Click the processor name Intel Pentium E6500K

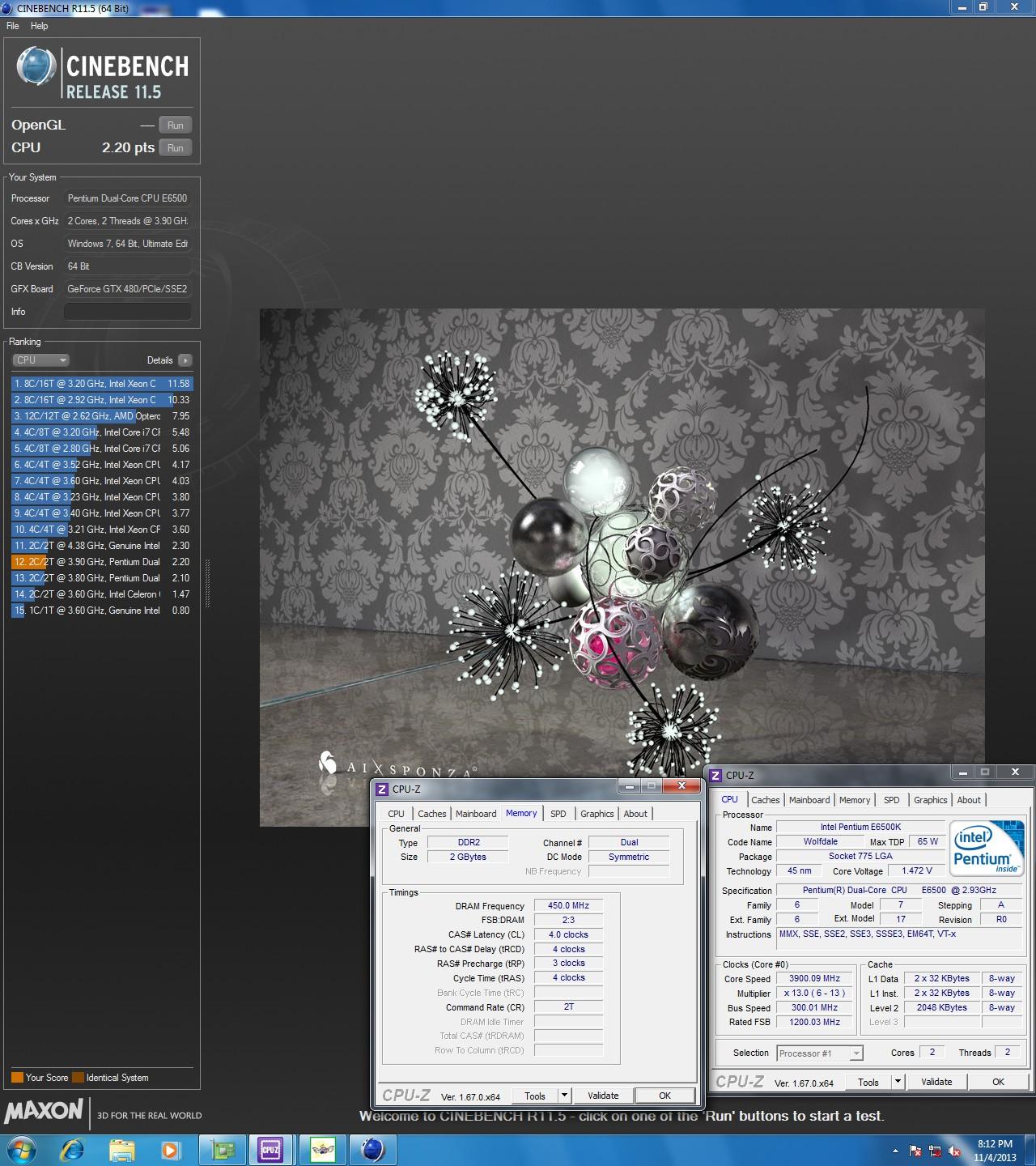[860, 827]
